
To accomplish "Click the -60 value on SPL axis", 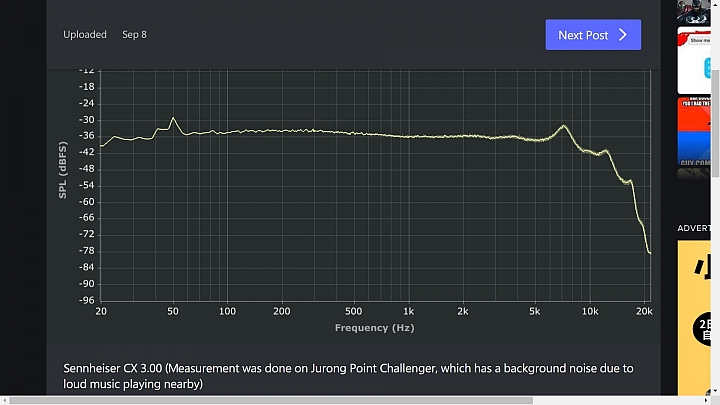I will click(x=87, y=202).
